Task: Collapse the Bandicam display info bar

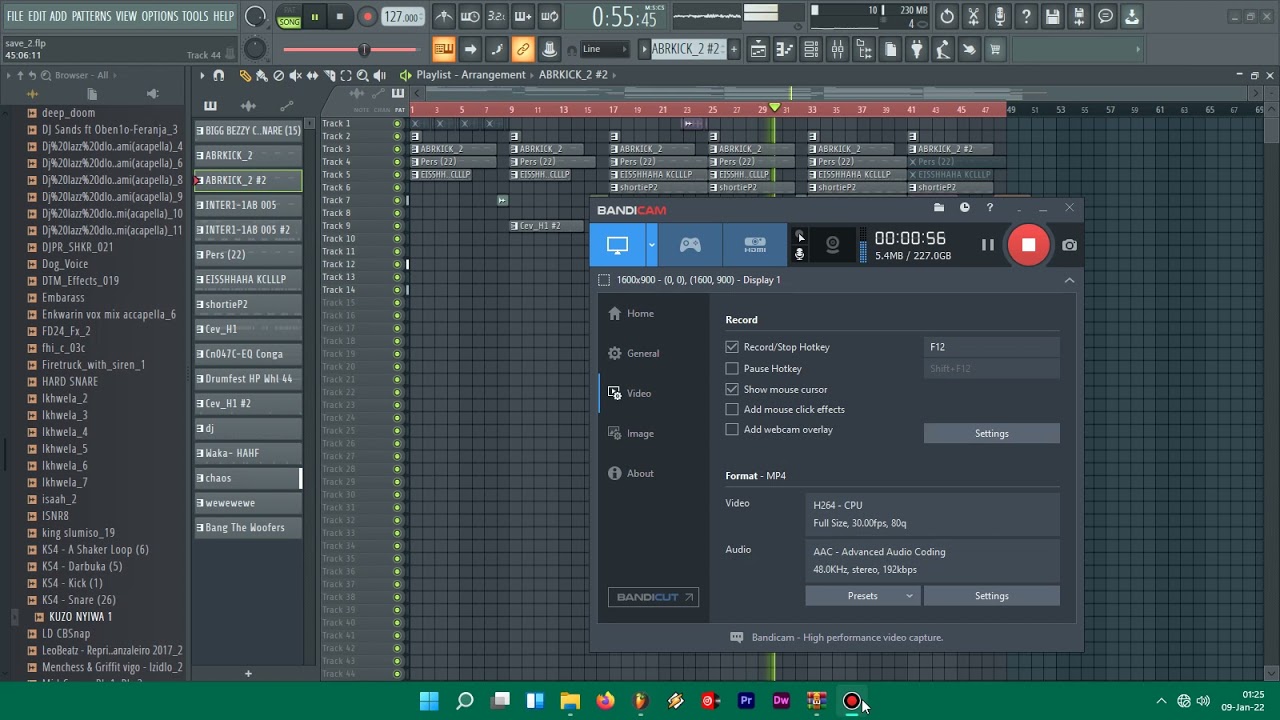Action: point(1069,280)
